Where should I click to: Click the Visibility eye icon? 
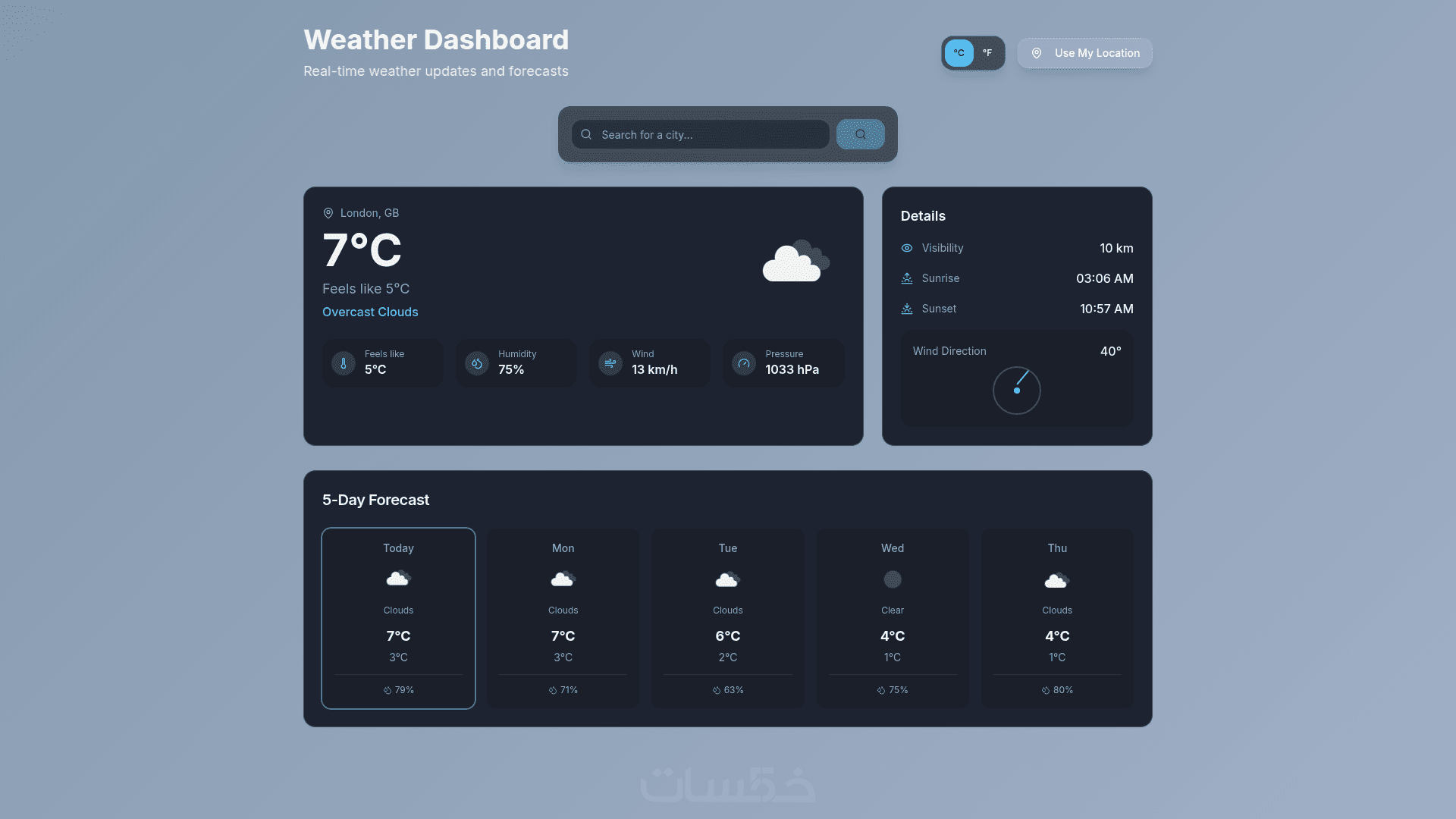(x=907, y=248)
